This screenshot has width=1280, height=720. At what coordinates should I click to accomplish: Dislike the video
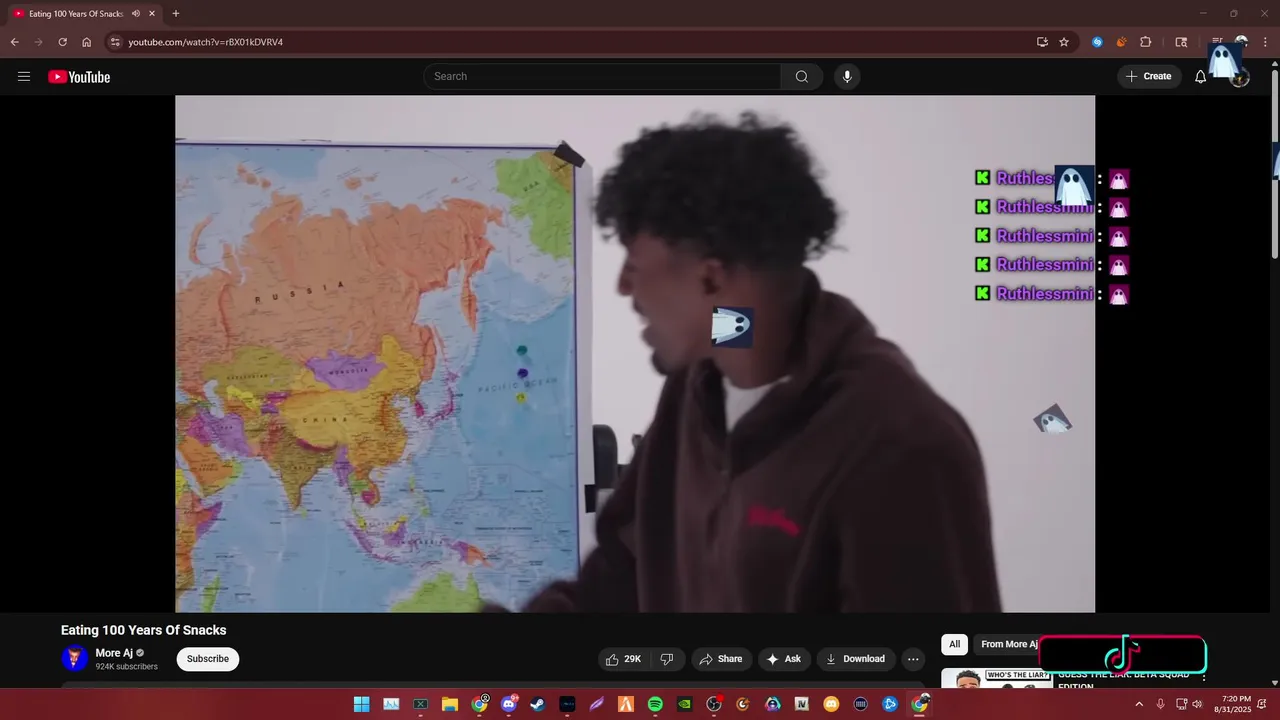pos(667,659)
